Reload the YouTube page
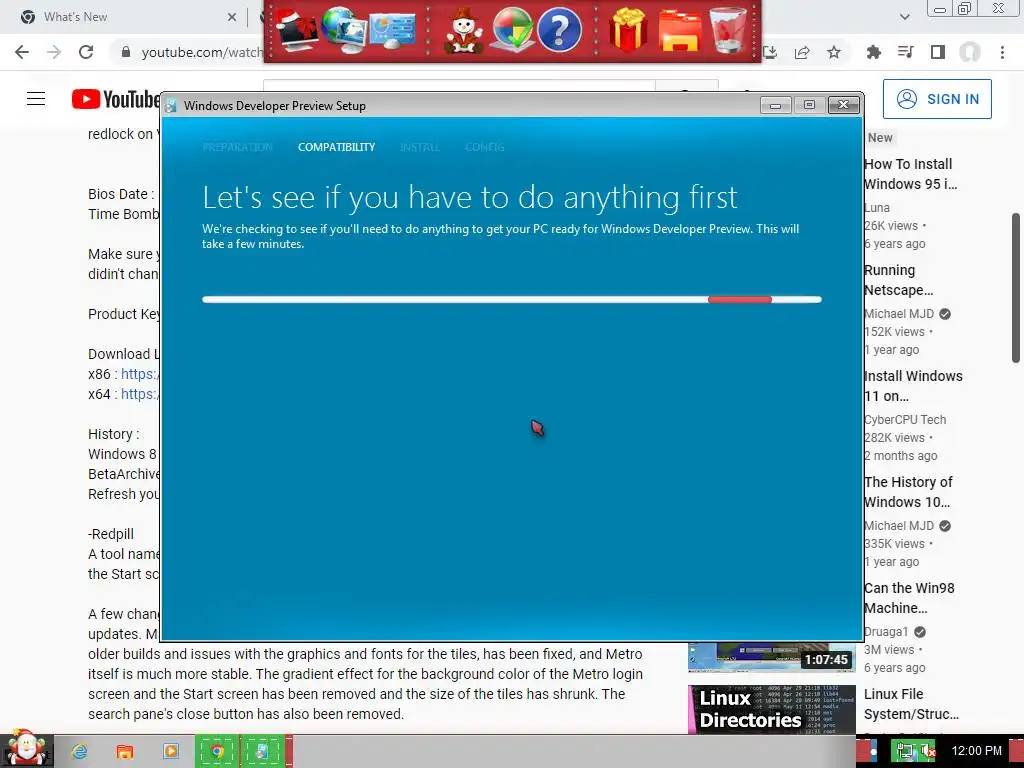Image resolution: width=1024 pixels, height=768 pixels. (x=86, y=52)
